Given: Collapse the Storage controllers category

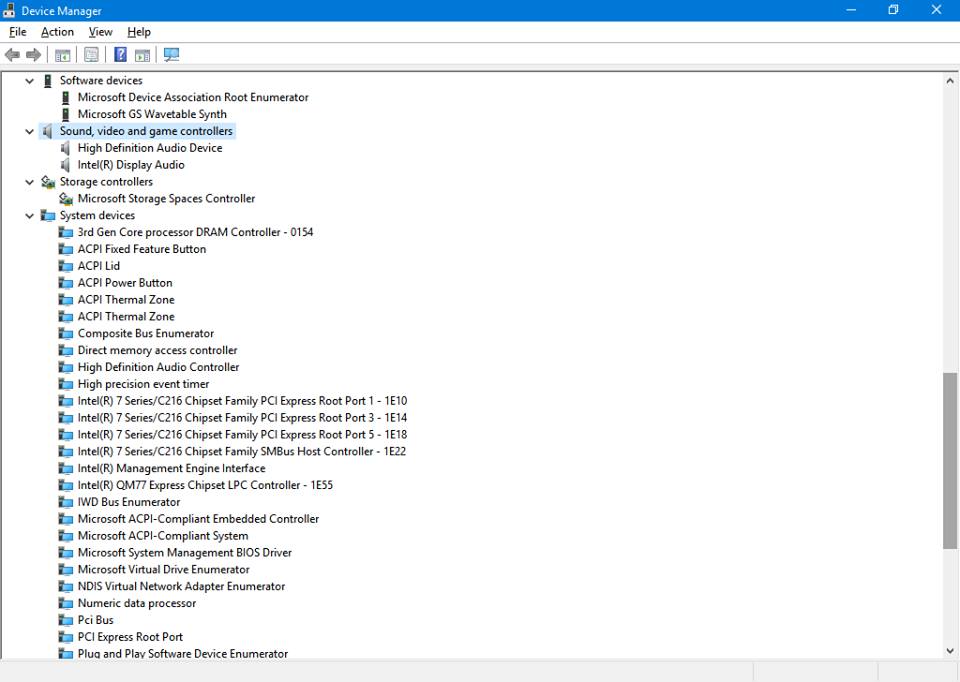Looking at the screenshot, I should [29, 182].
